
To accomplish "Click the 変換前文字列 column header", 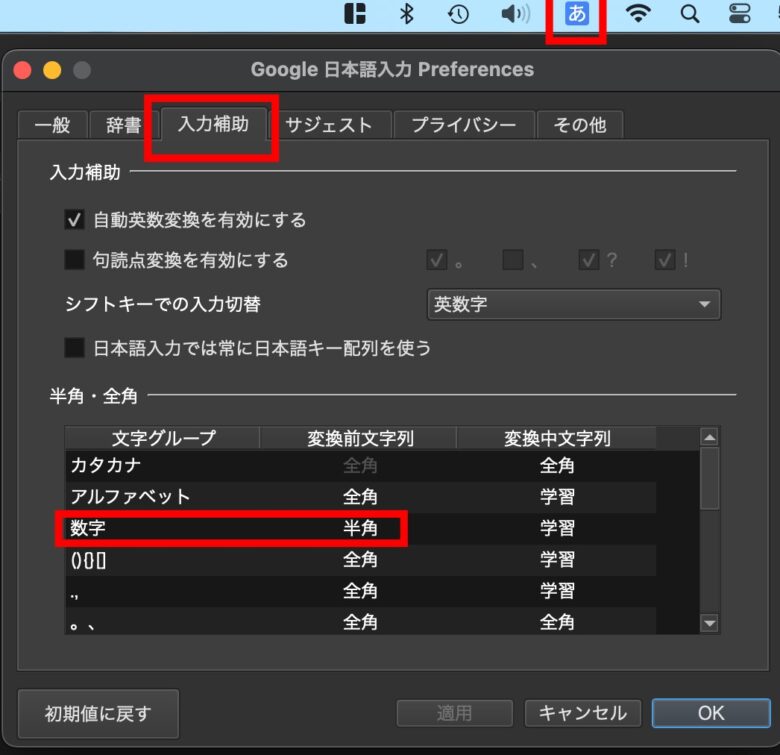I will pos(358,438).
